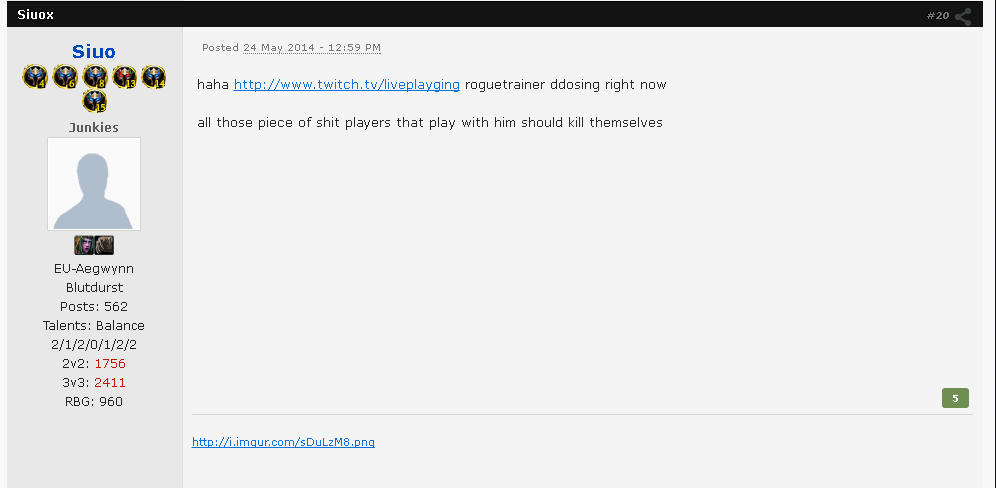Image resolution: width=996 pixels, height=488 pixels.
Task: Click the RBG: 960 text
Action: 94,402
